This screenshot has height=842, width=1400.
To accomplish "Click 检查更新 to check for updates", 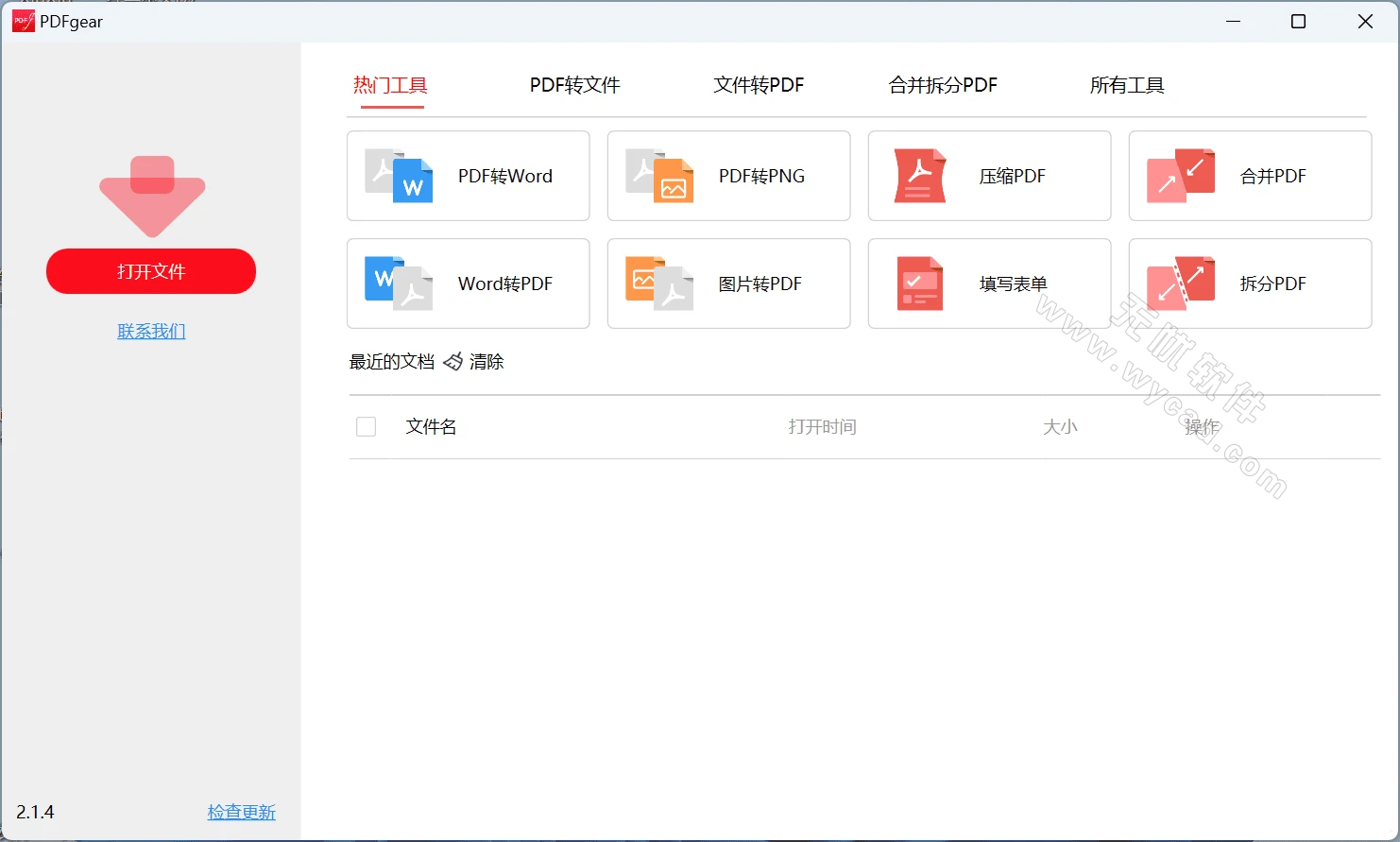I will click(240, 811).
